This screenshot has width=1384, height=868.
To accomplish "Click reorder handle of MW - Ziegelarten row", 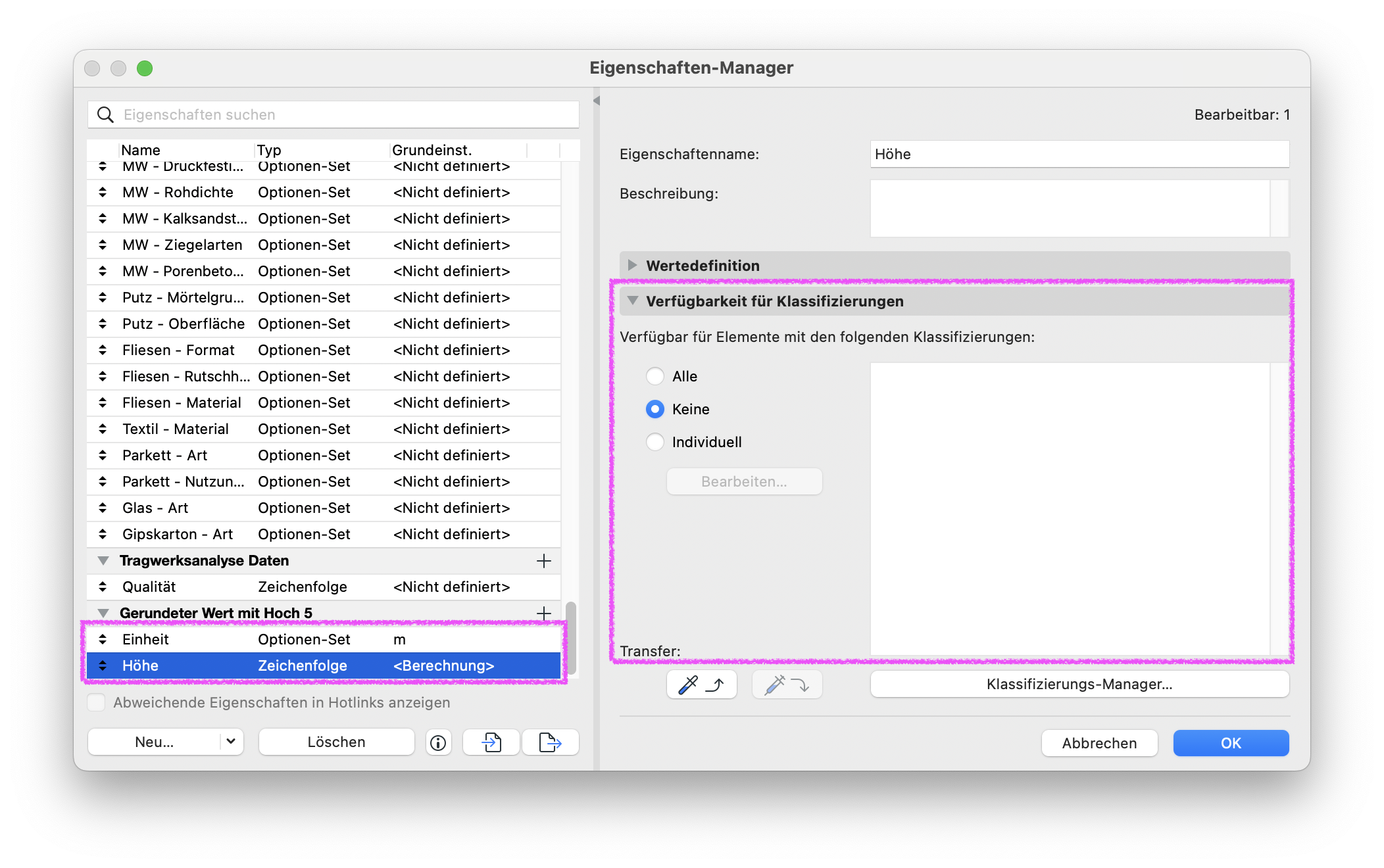I will pos(103,245).
